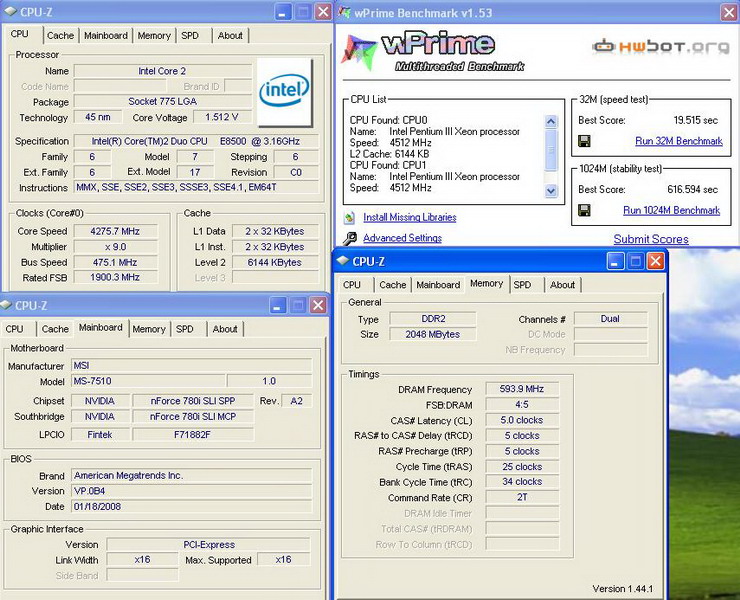Screen dimensions: 740x600
Task: Click the Mainboard CPU-Z window title icon
Action: pyautogui.click(x=6, y=305)
